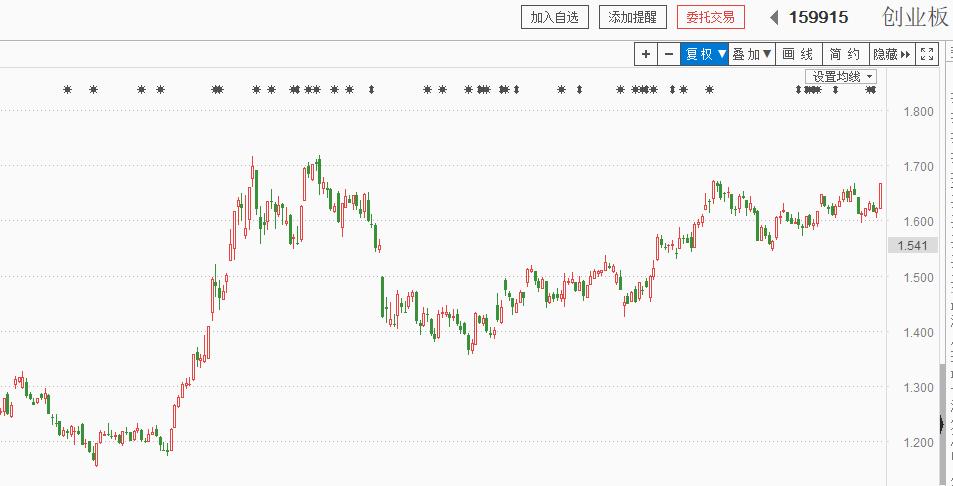Click the vertical scrollbar at right edge
Image resolution: width=953 pixels, height=486 pixels.
click(942, 425)
